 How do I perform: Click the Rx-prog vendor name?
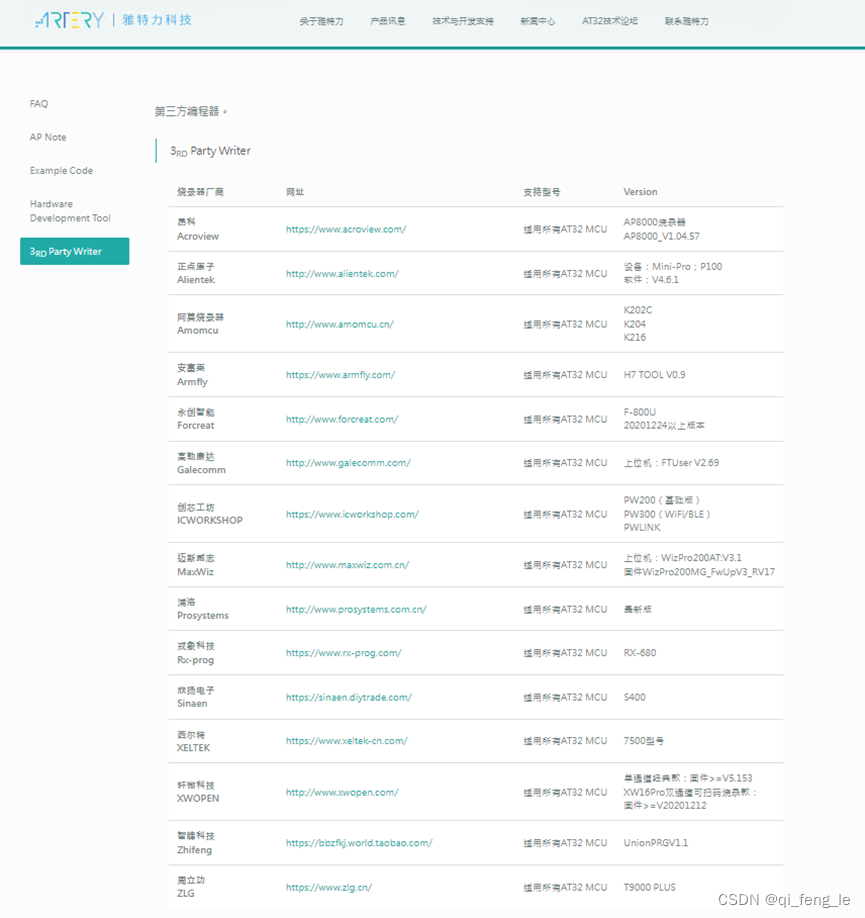point(196,660)
